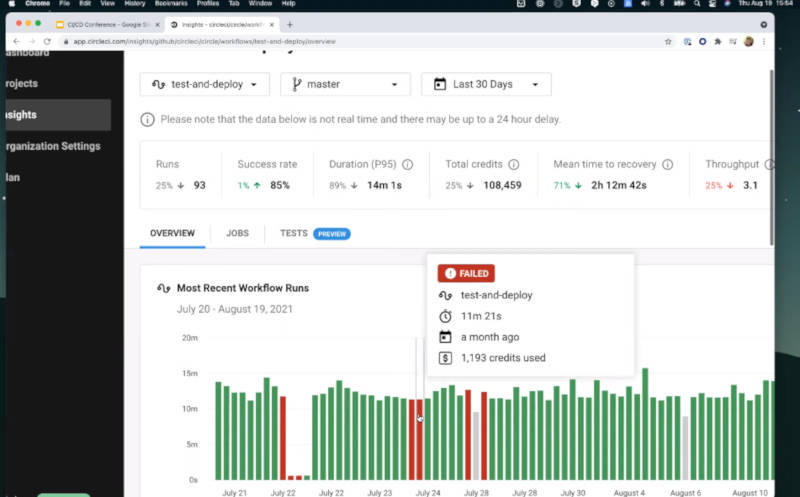800x497 pixels.
Task: Click the stopwatch icon beside 11m 21s
Action: (x=445, y=316)
